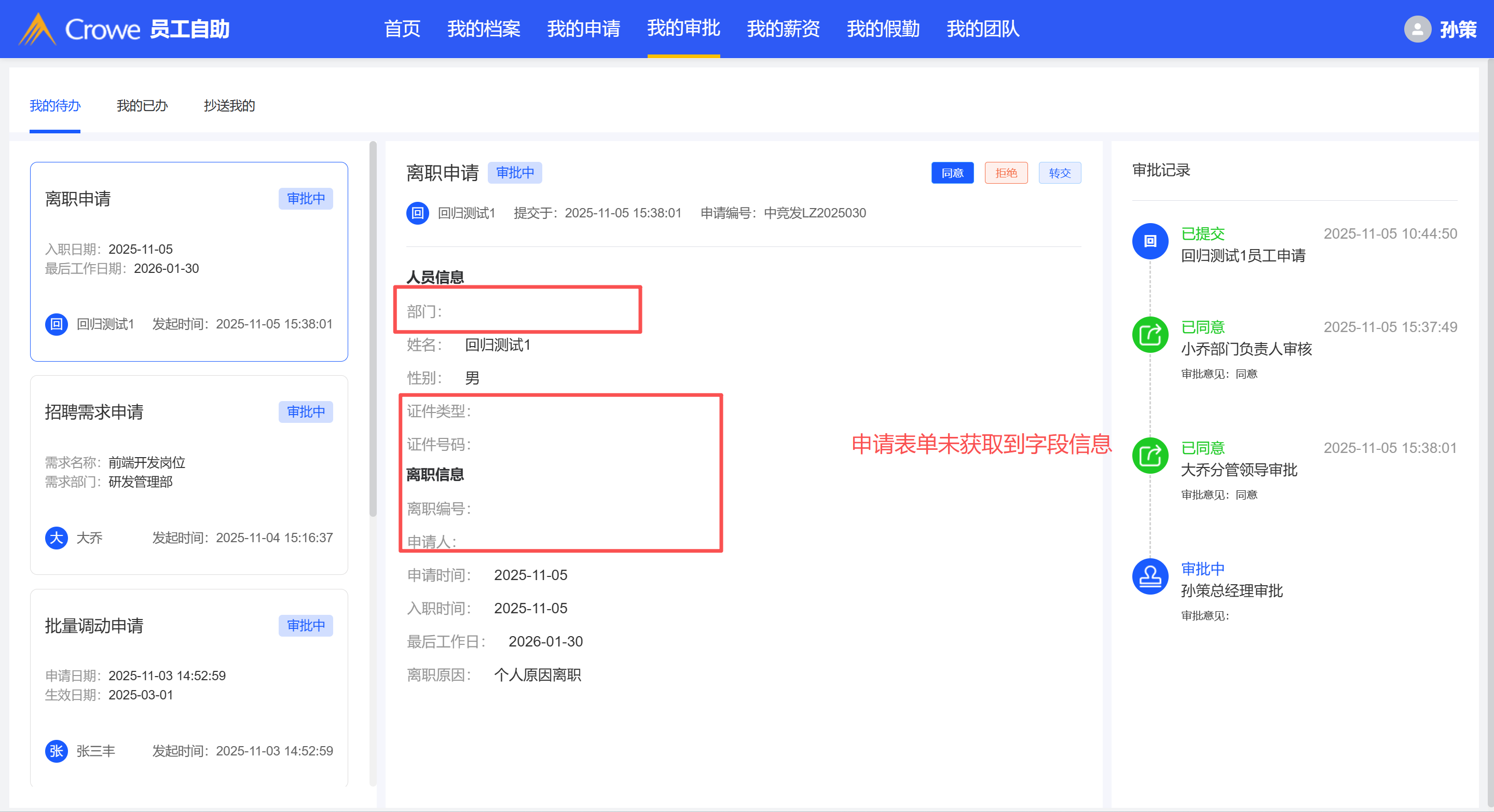This screenshot has width=1494, height=812.
Task: Click the Crowe logo icon
Action: coord(38,29)
